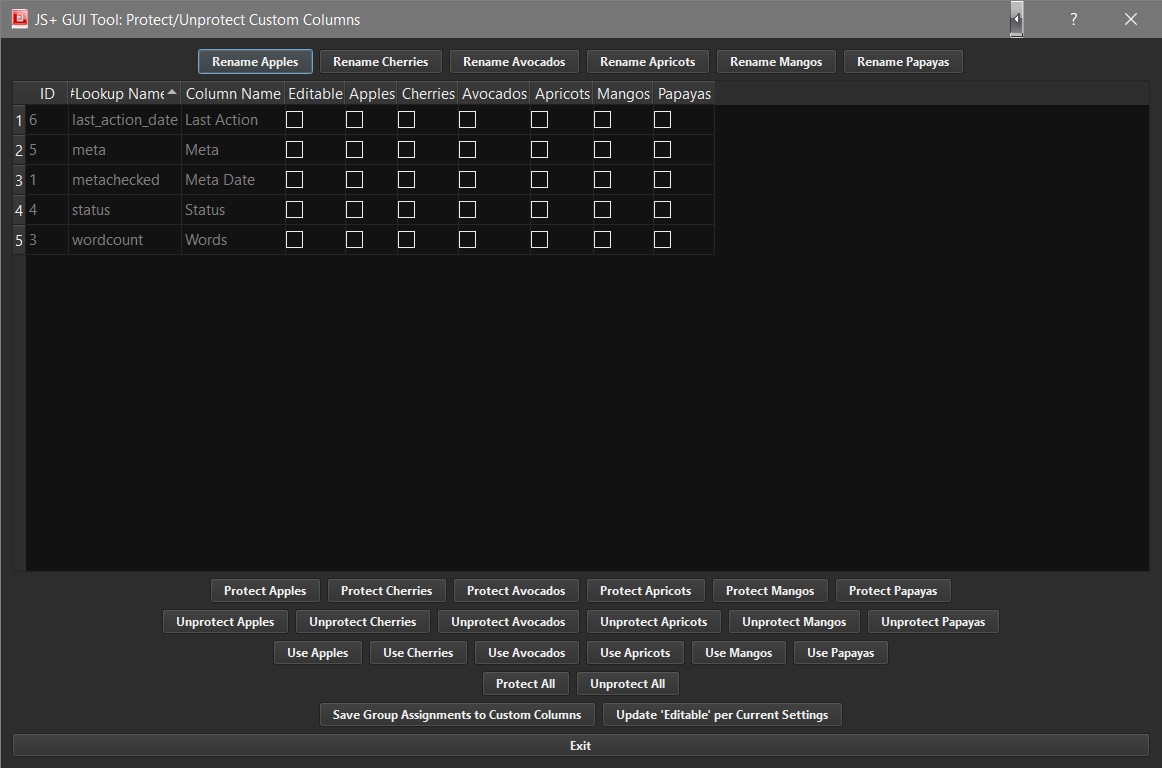Screen dimensions: 1162x768
Task: Check Papayas box in the meta row
Action: click(x=662, y=150)
